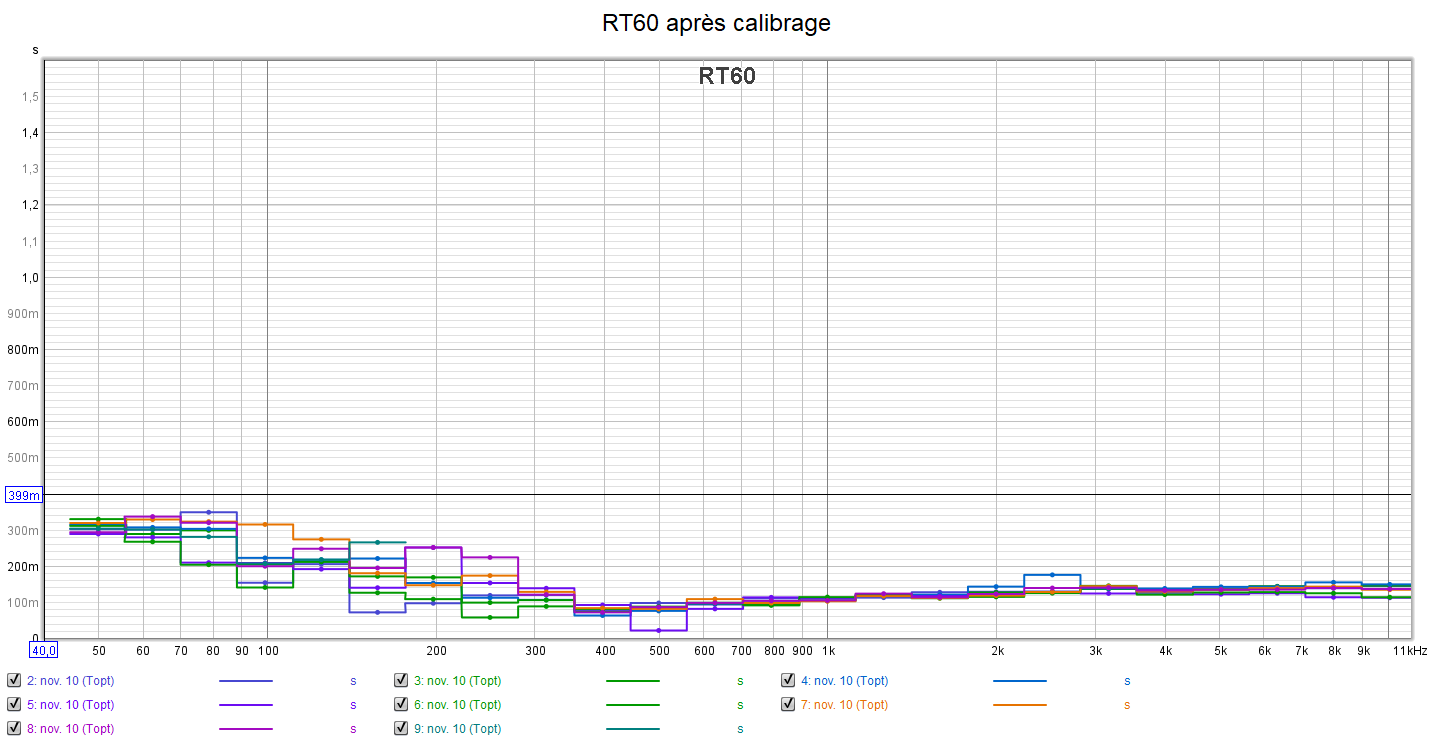Hide measurement 8 via its checkbox
1433x743 pixels.
[x=14, y=729]
